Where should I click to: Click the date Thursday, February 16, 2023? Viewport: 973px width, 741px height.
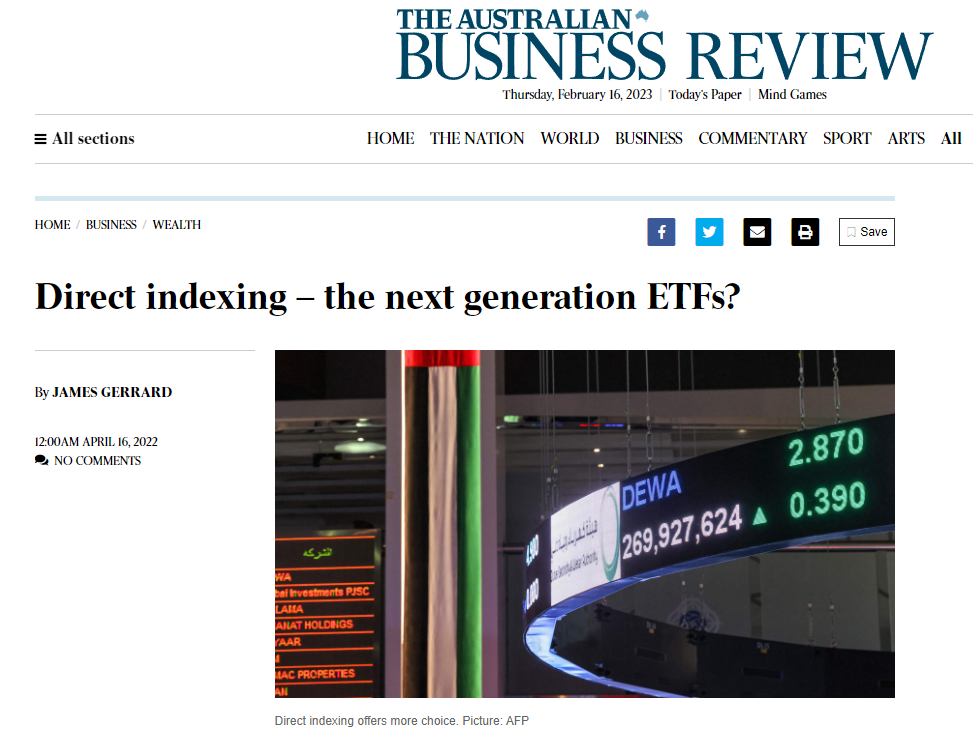tap(577, 94)
